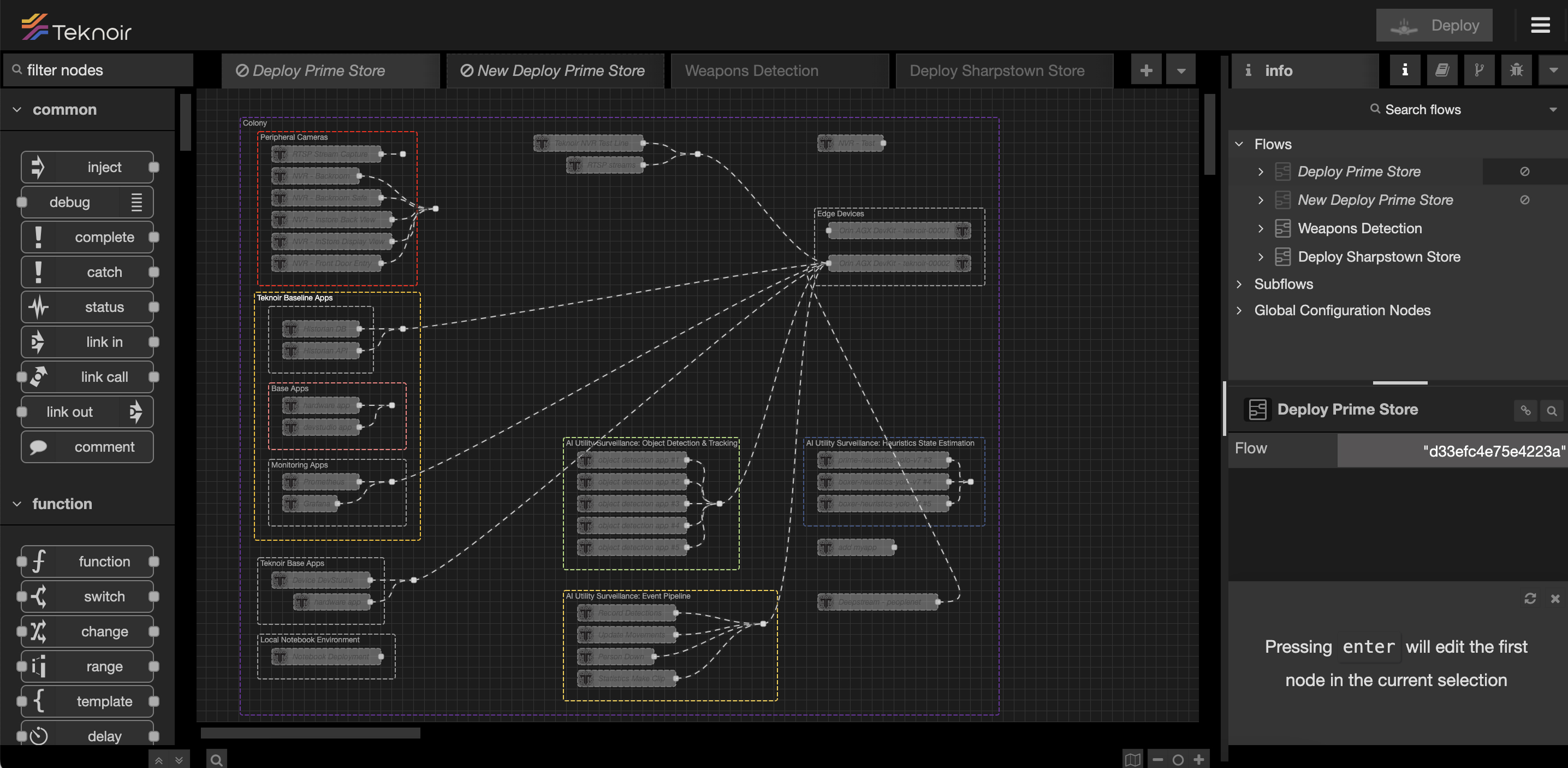
Task: Select the function node in palette
Action: pyautogui.click(x=87, y=562)
